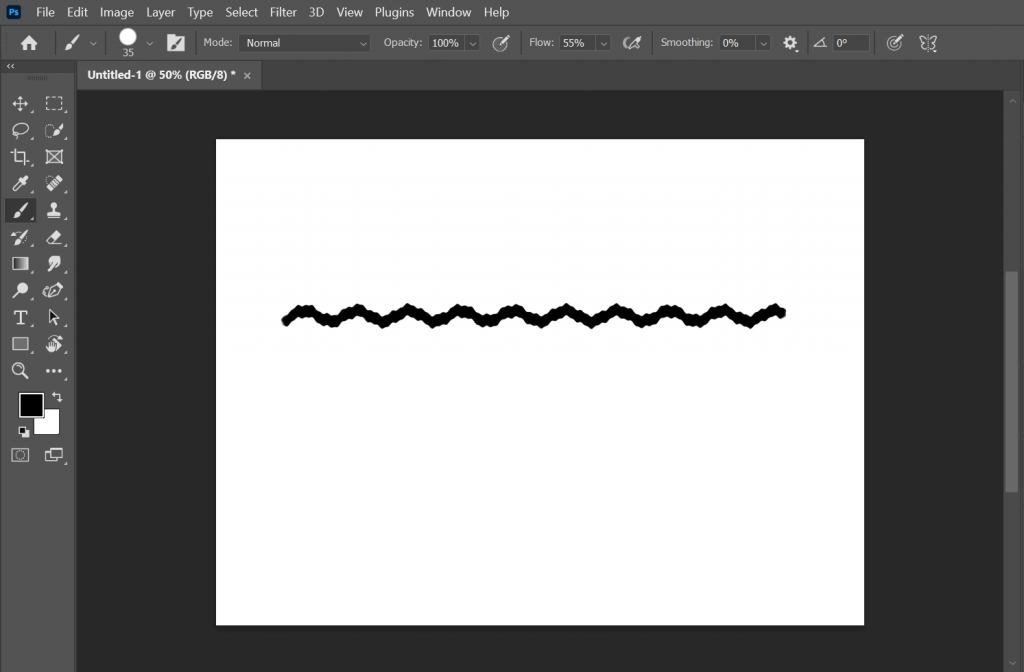1024x672 pixels.
Task: Toggle the Brush Settings panel
Action: click(176, 42)
